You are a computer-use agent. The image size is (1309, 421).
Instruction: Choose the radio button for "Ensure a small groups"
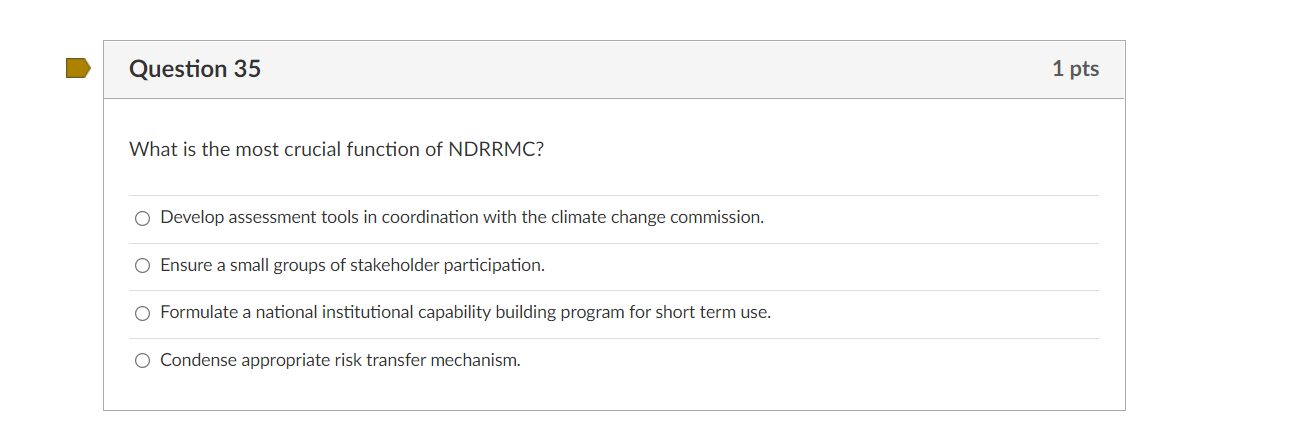point(143,266)
